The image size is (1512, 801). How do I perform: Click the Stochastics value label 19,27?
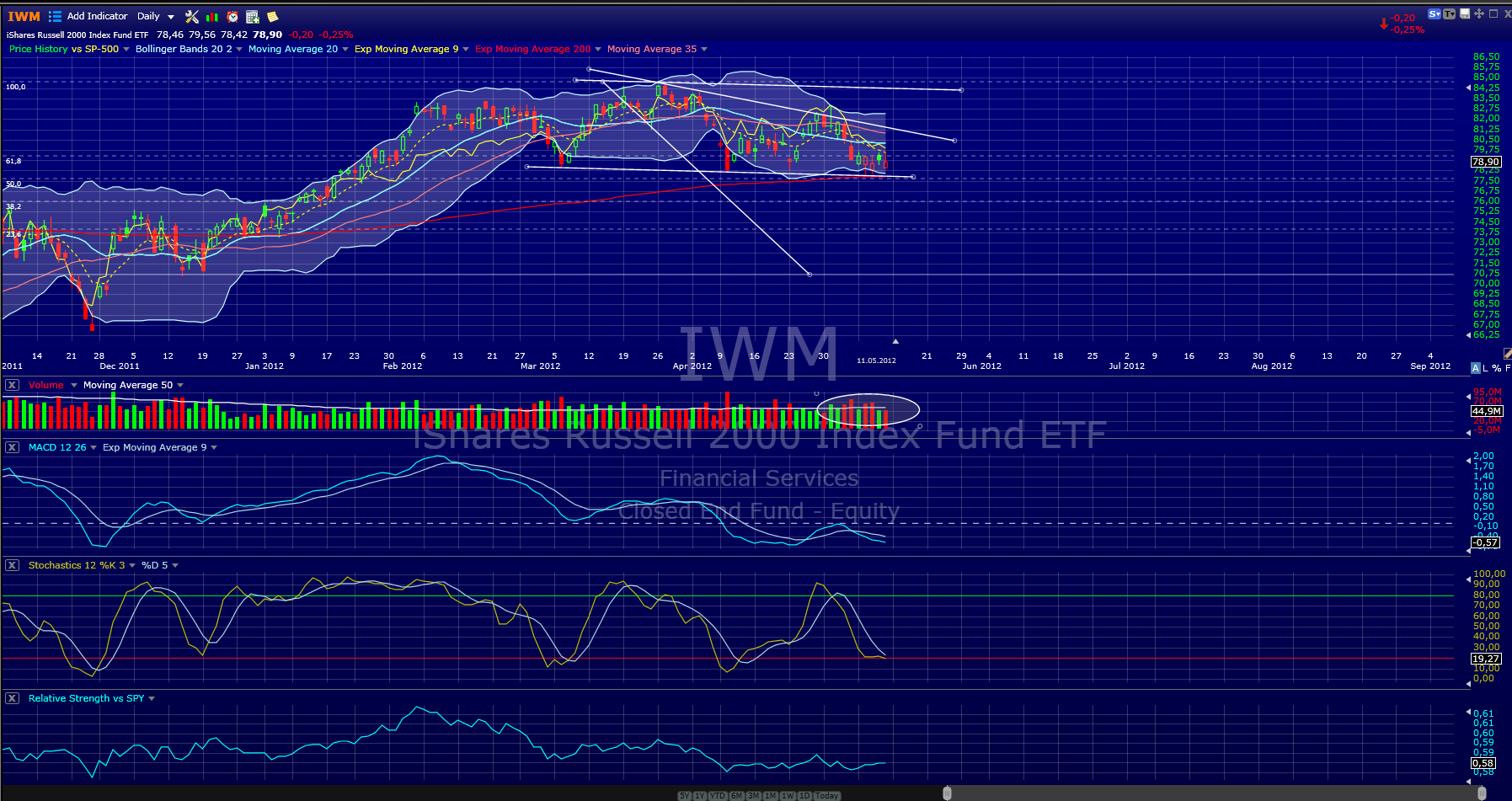click(x=1486, y=659)
